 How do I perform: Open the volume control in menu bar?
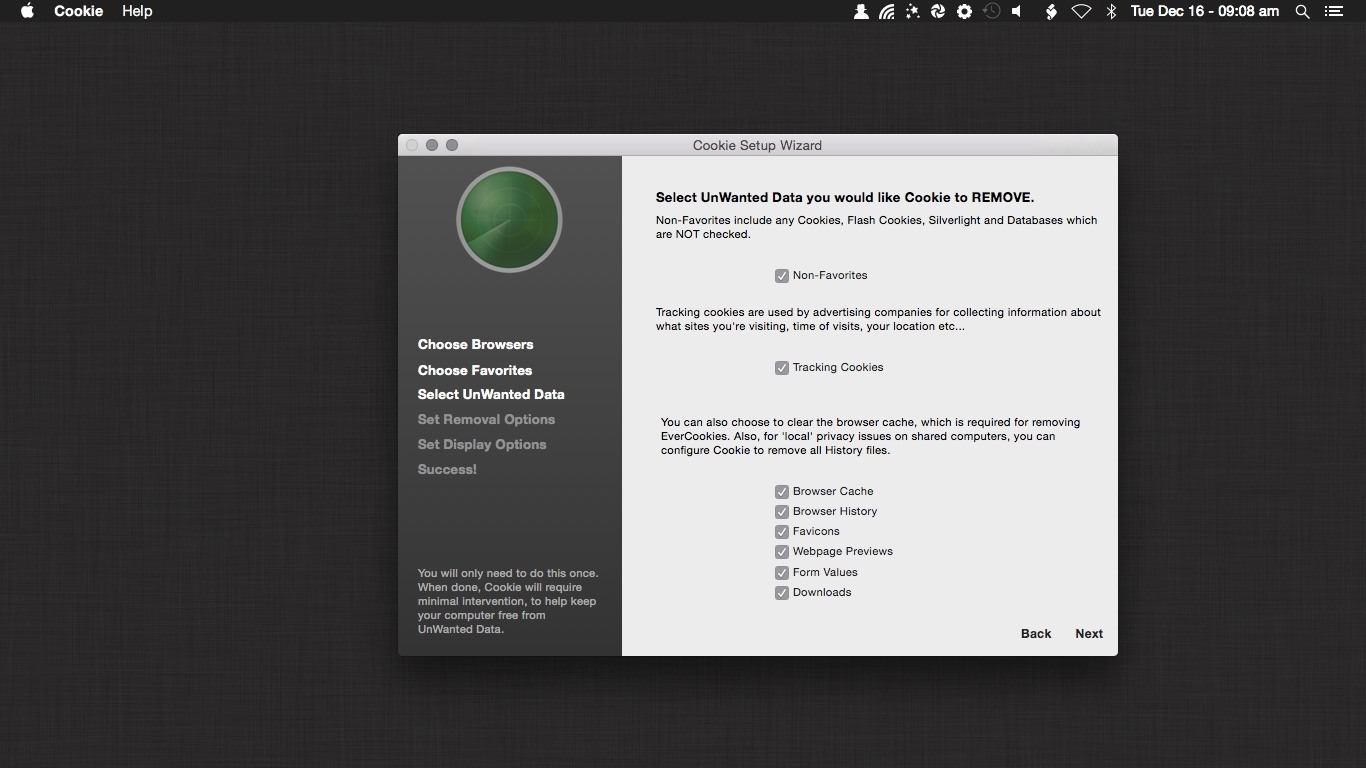click(1017, 11)
